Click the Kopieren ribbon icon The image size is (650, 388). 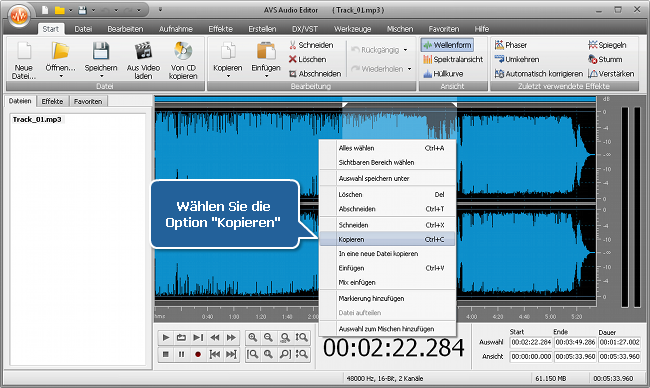[228, 51]
